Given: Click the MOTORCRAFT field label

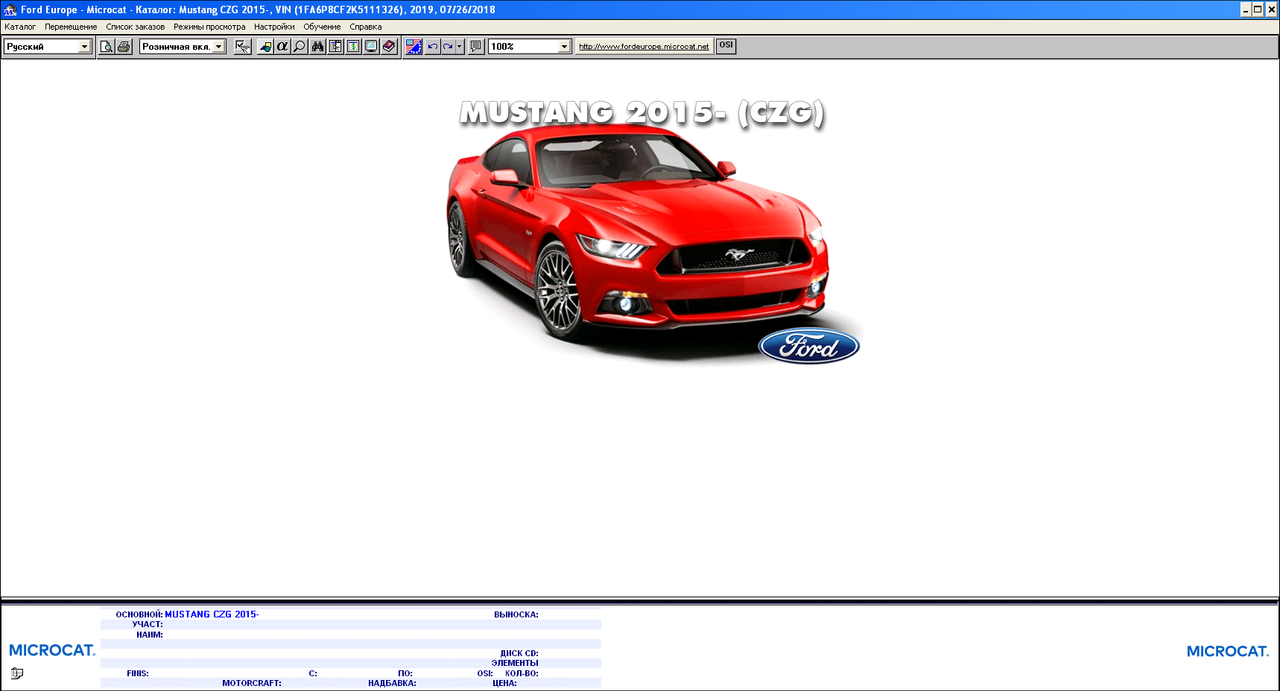Looking at the screenshot, I should point(251,683).
